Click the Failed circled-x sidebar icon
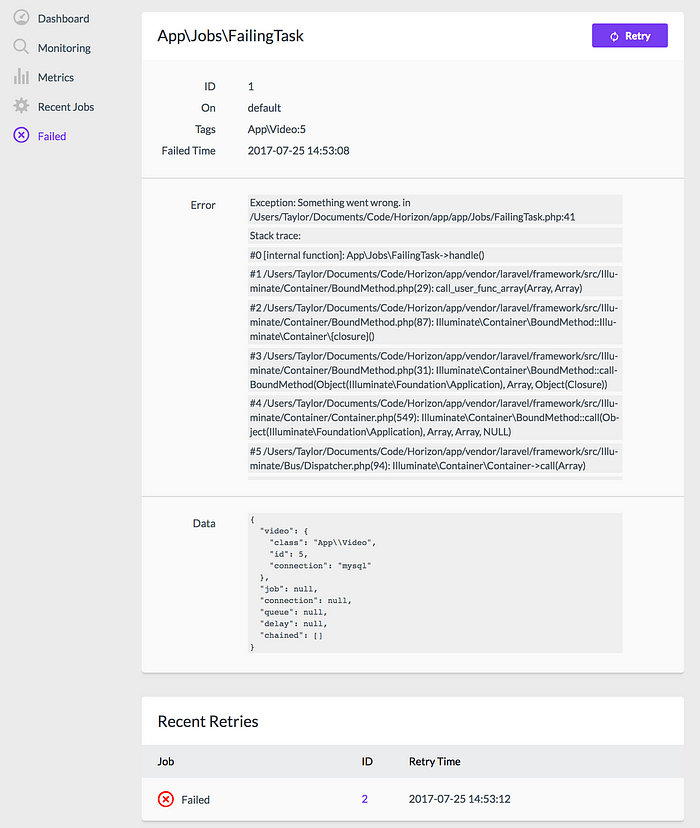Image resolution: width=700 pixels, height=828 pixels. click(21, 136)
